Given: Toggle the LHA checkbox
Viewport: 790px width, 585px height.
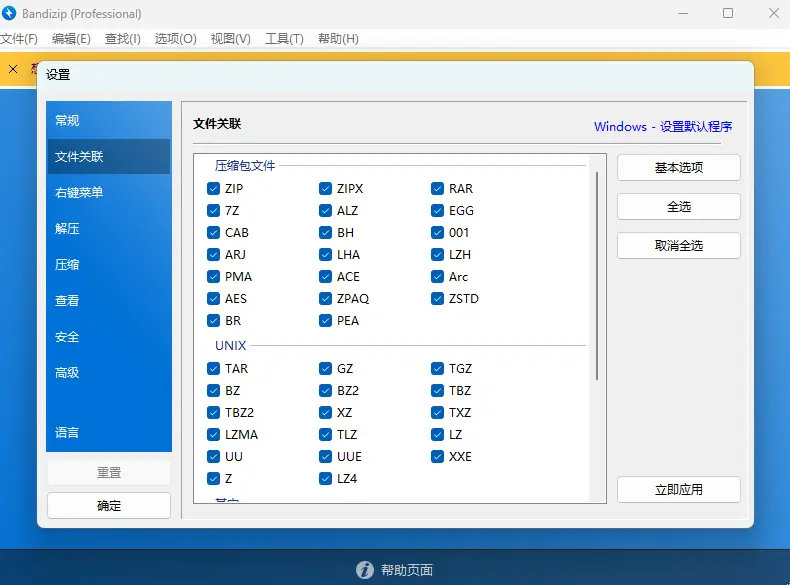Looking at the screenshot, I should 325,254.
